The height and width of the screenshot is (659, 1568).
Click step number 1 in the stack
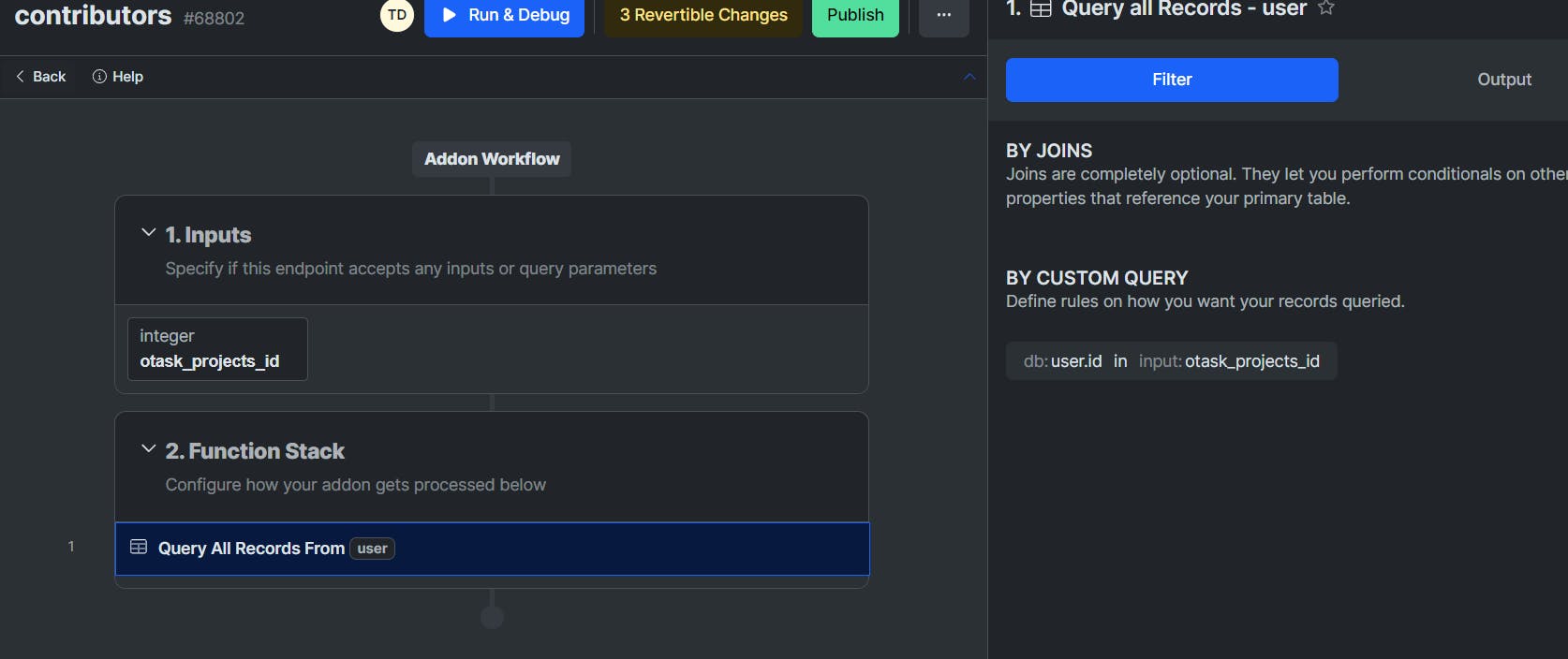point(71,547)
